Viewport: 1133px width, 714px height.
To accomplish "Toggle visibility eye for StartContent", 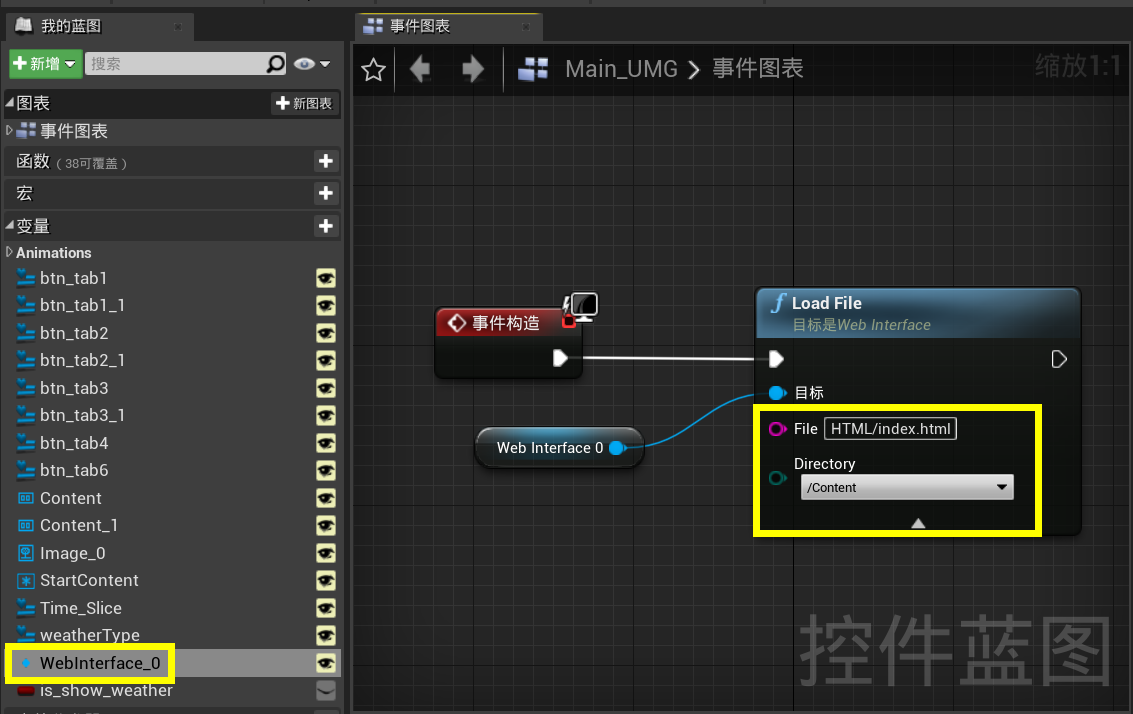I will (326, 580).
